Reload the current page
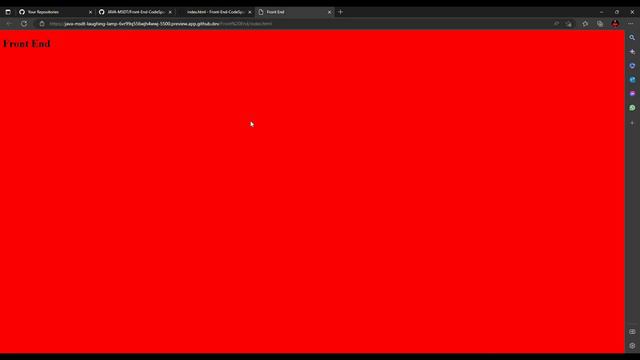The image size is (640, 360). tap(24, 24)
